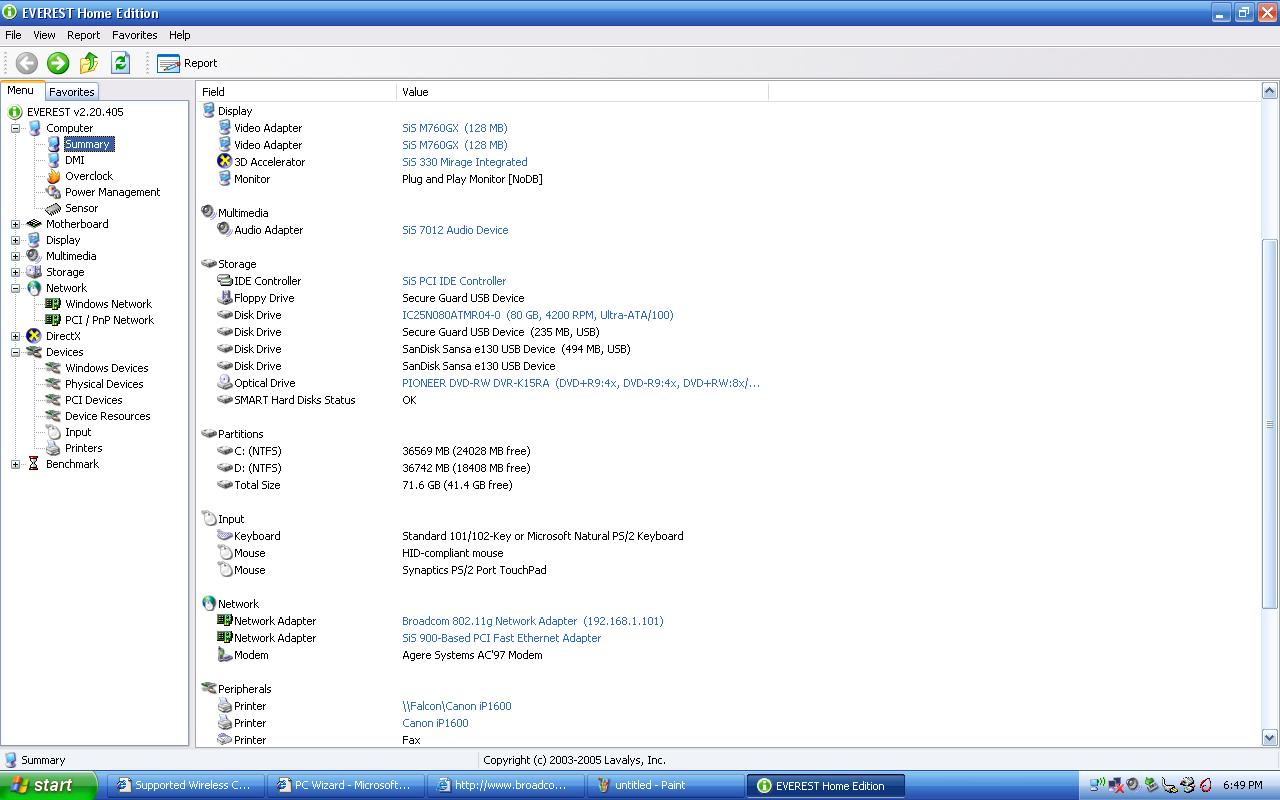The image size is (1280, 800).
Task: Switch to http://www.broadco... taskbar button
Action: tap(506, 786)
